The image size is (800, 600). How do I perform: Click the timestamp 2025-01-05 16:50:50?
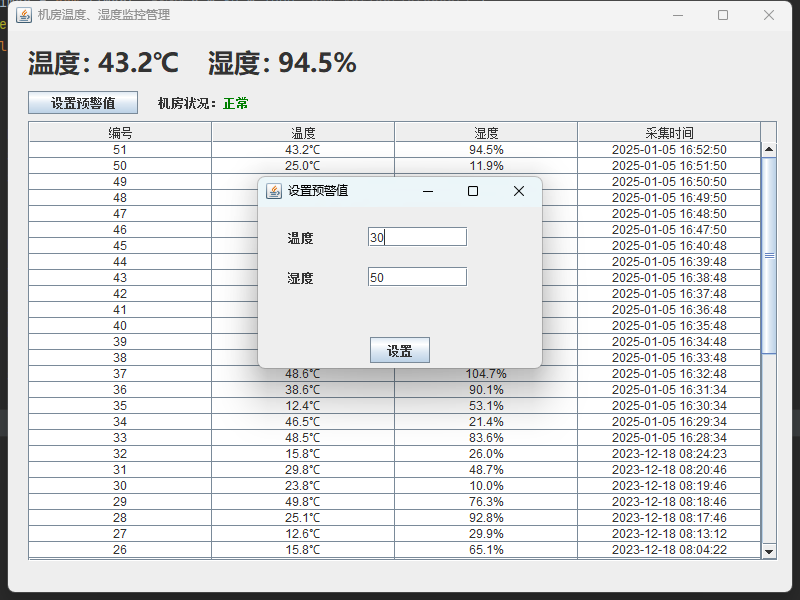669,182
